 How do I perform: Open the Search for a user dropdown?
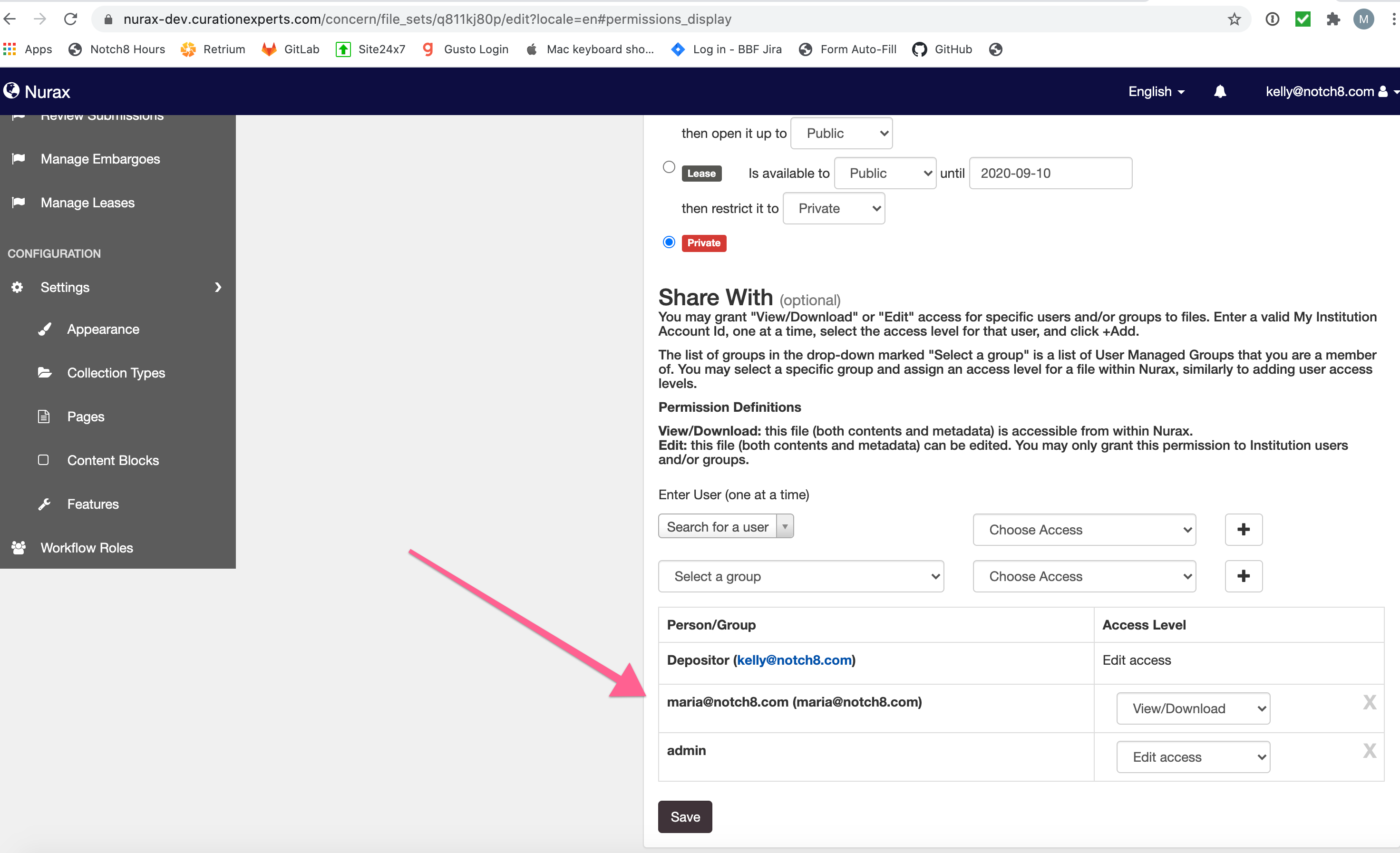pyautogui.click(x=726, y=526)
